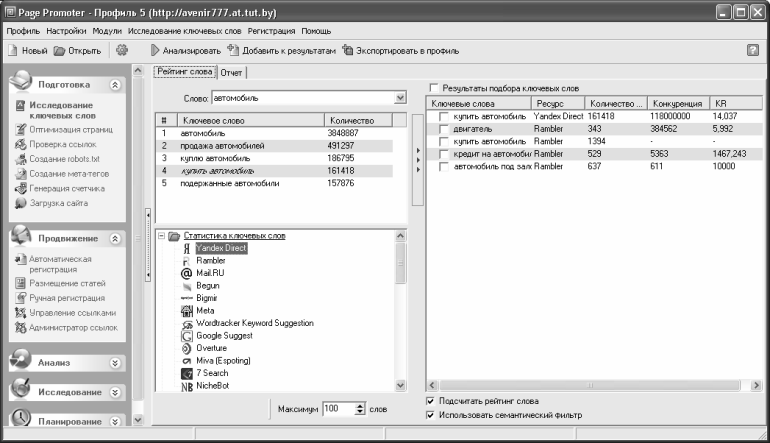
Task: Toggle Использовать семантический фильтр checkbox
Action: coord(431,414)
